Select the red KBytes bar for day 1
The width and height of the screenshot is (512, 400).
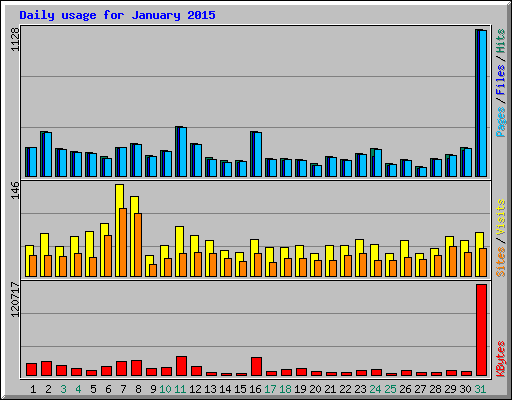(31, 370)
